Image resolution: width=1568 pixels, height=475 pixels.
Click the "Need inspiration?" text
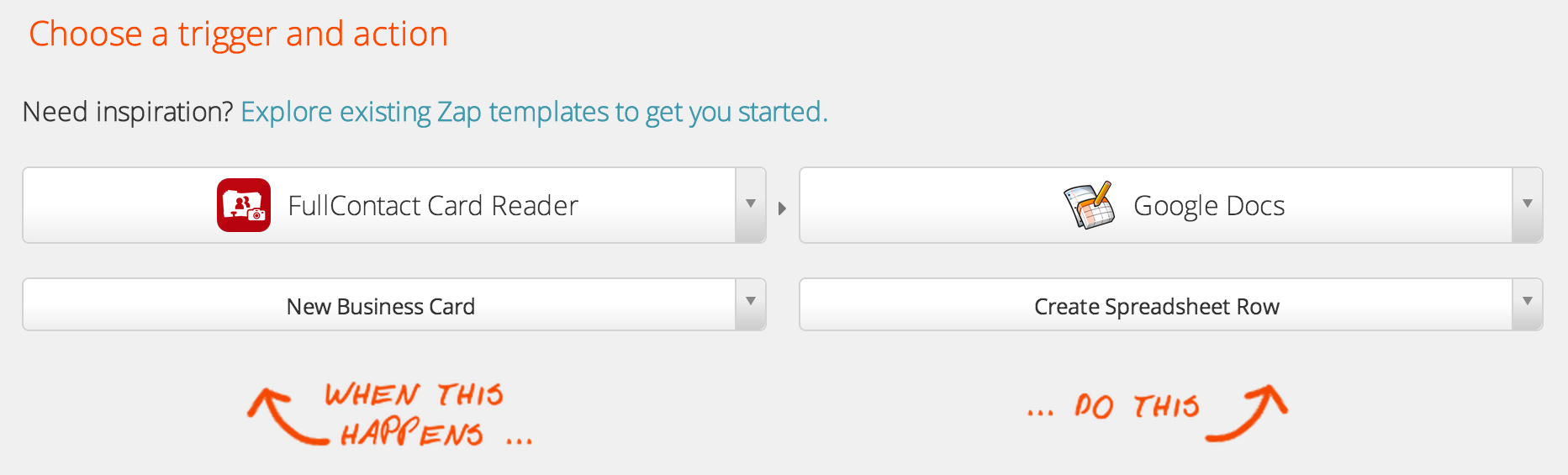click(127, 112)
